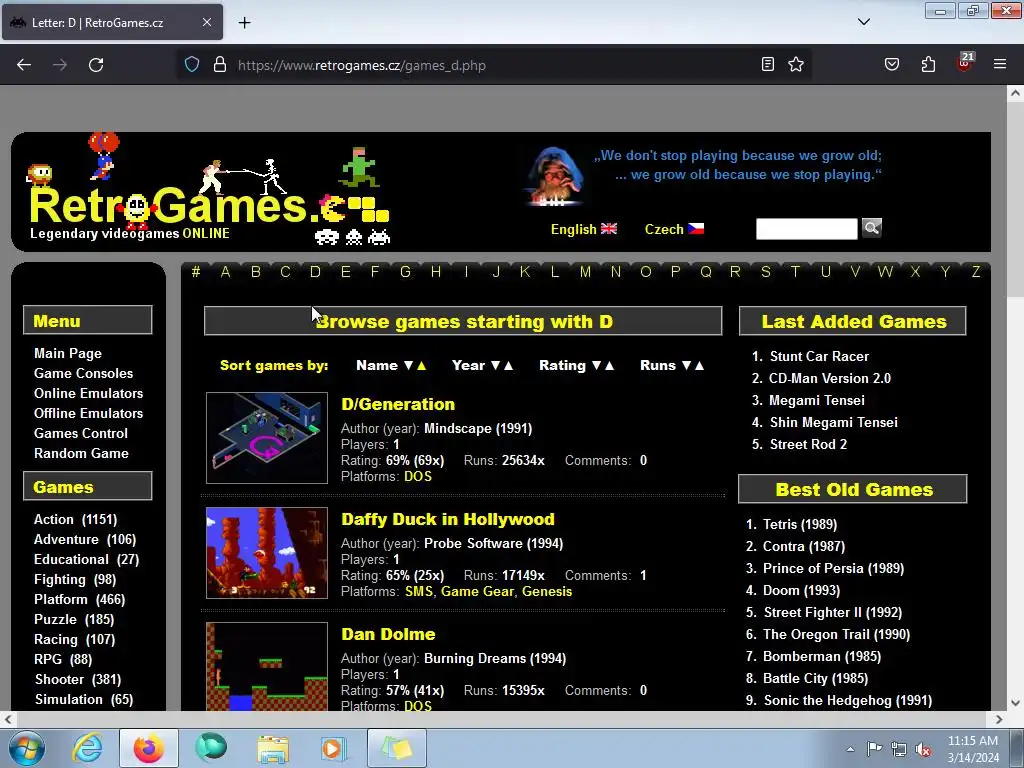The width and height of the screenshot is (1024, 768).
Task: Select the # symbol in alphabet bar
Action: [196, 272]
